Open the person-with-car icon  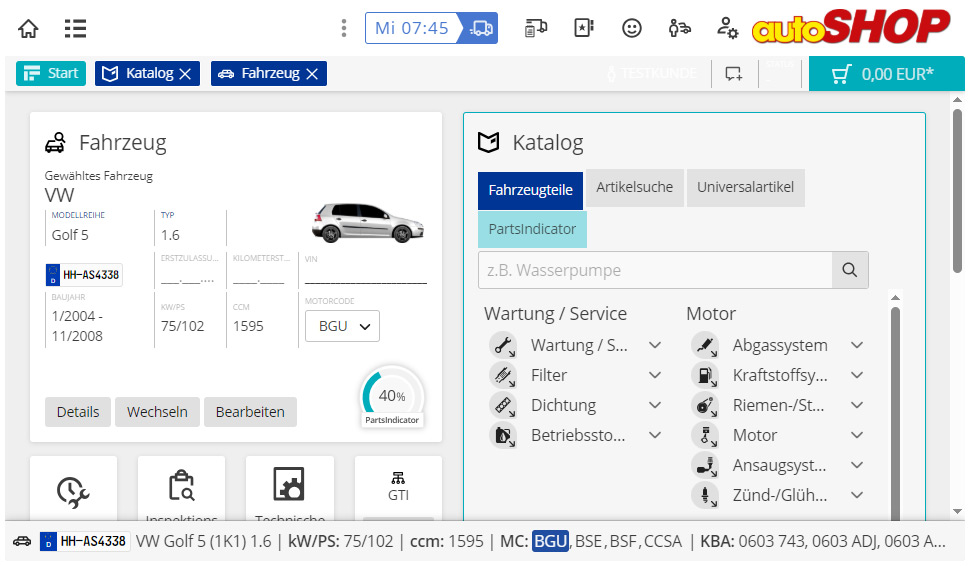[x=679, y=28]
